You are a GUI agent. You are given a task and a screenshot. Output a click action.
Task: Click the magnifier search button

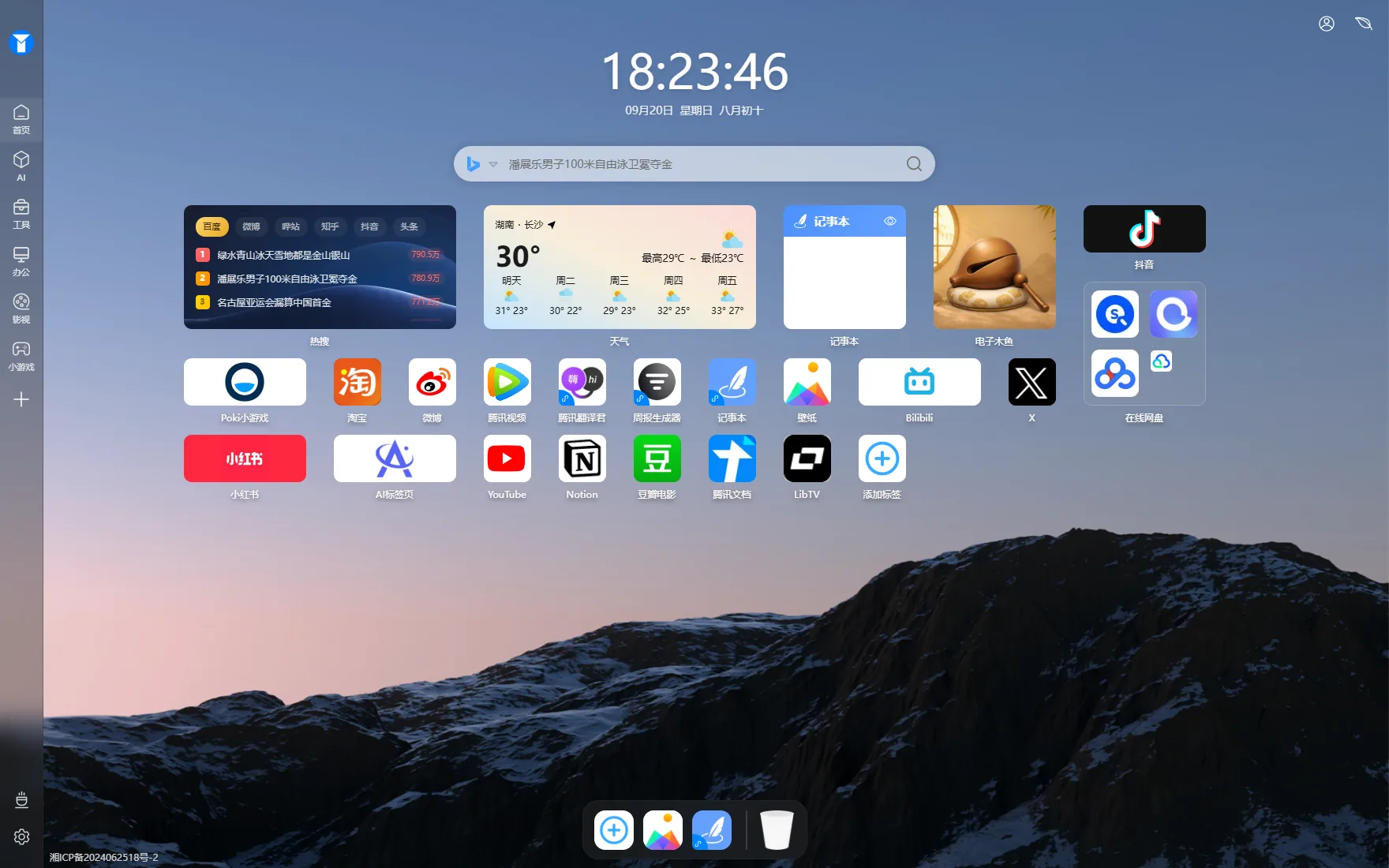914,164
